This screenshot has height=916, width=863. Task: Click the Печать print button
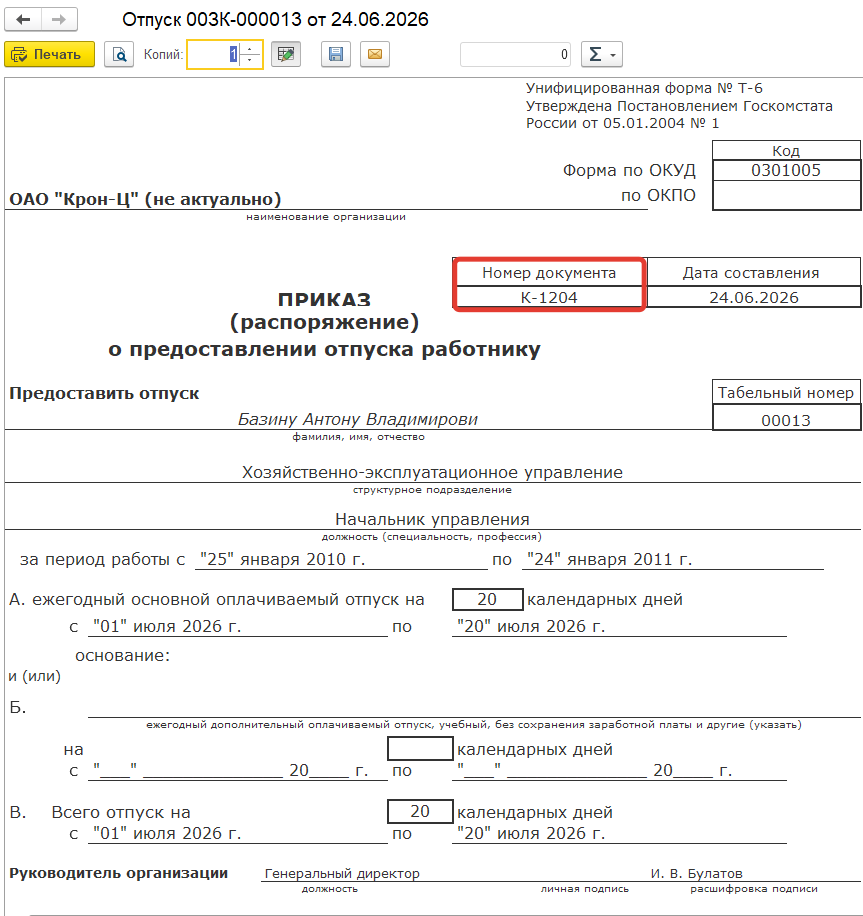49,54
